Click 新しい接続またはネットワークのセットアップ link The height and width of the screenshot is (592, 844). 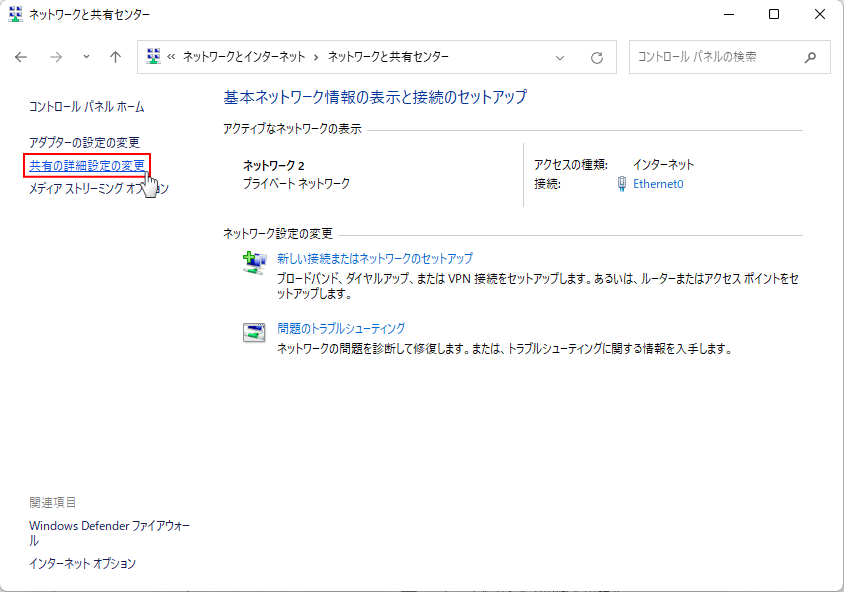(x=375, y=258)
